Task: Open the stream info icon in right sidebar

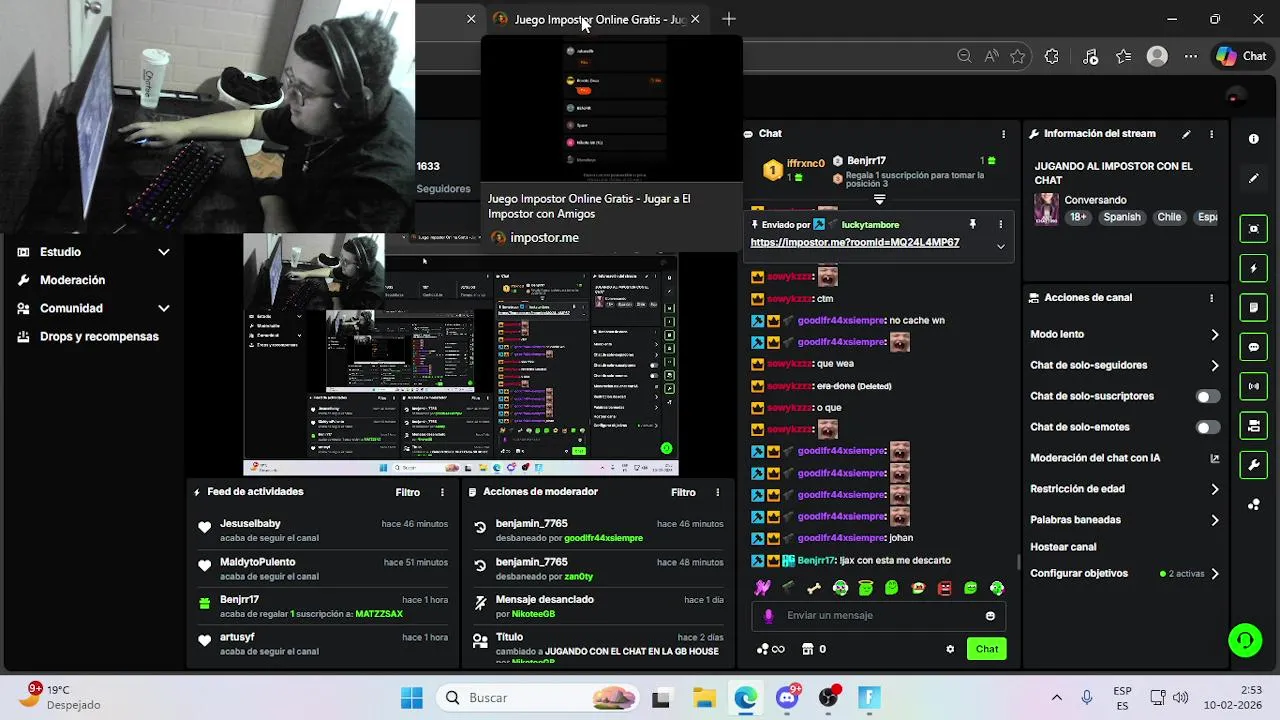Action: (1254, 139)
